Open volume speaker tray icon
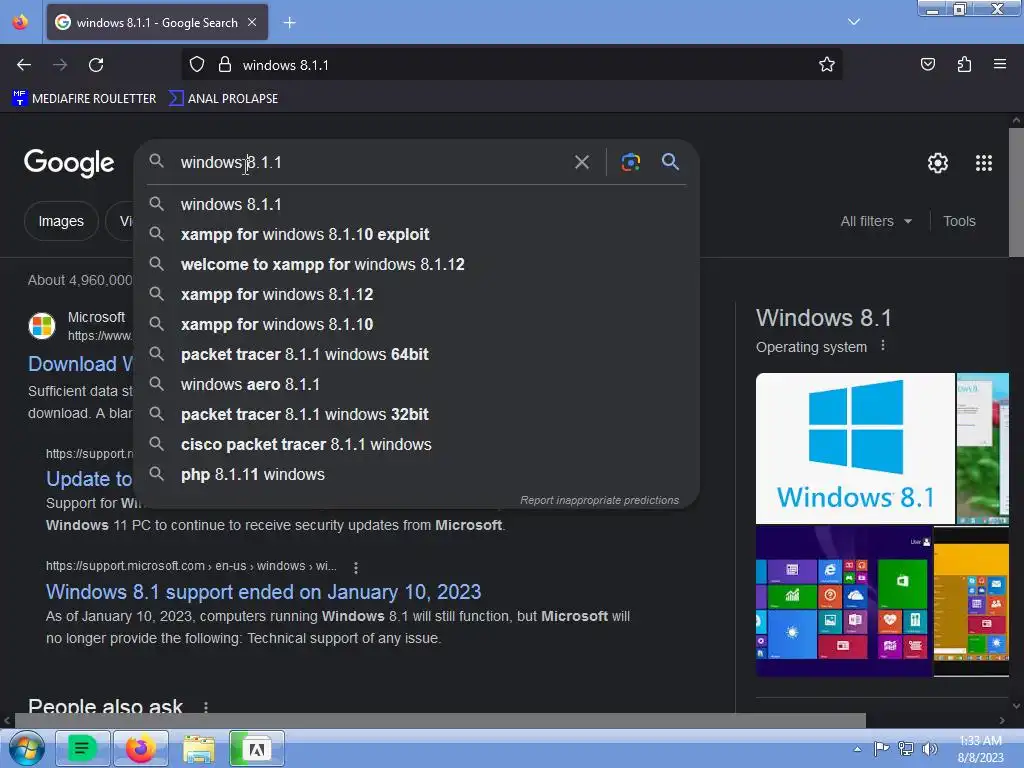The width and height of the screenshot is (1024, 768). (929, 748)
